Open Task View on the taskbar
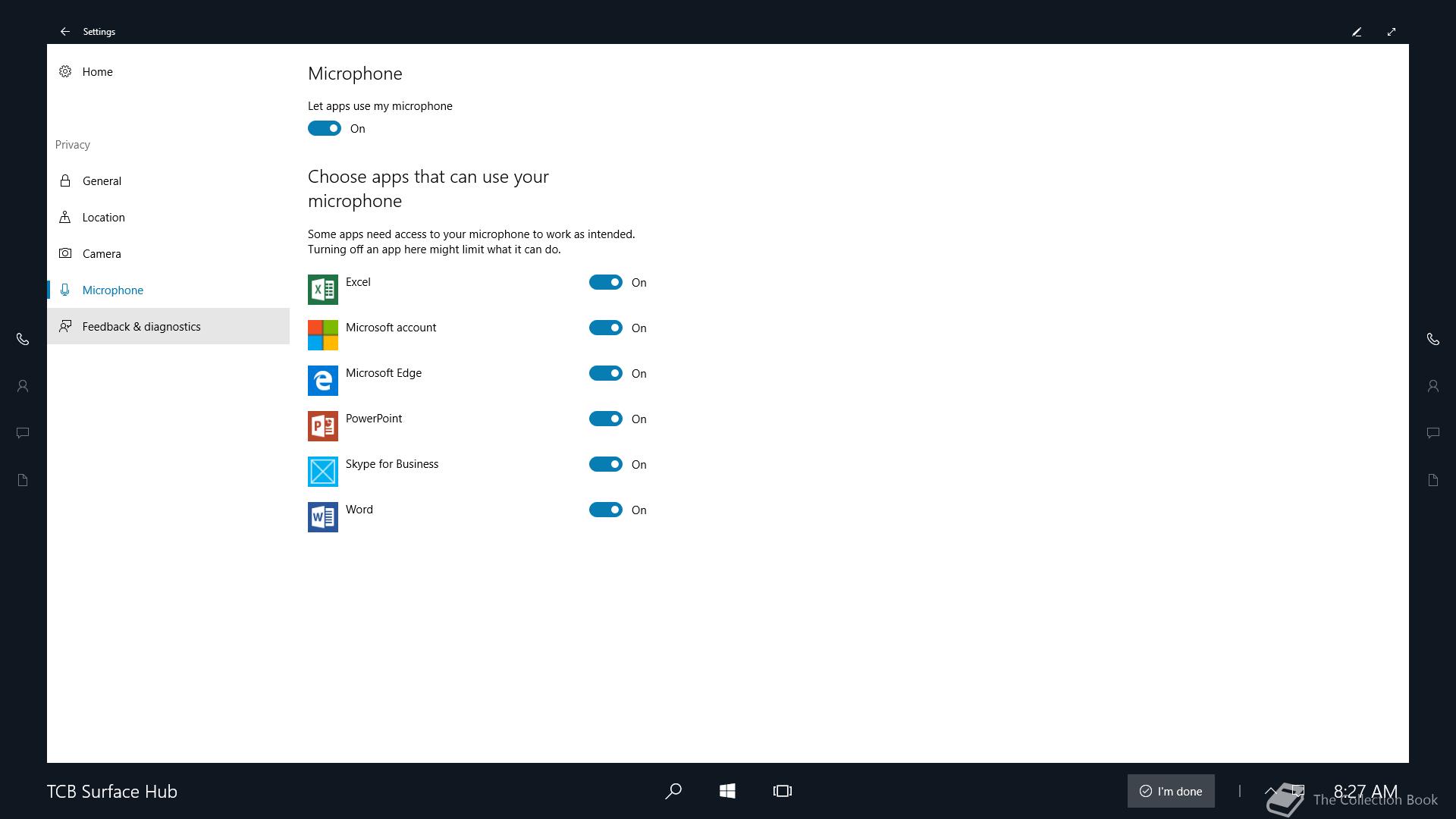Viewport: 1456px width, 819px height. click(x=783, y=791)
